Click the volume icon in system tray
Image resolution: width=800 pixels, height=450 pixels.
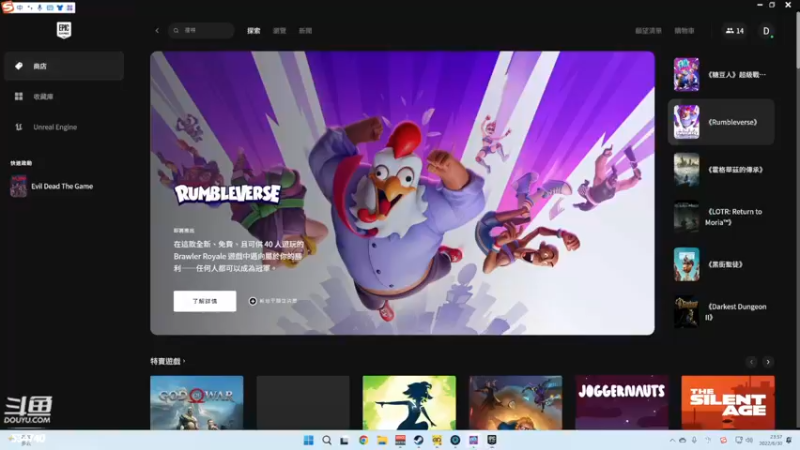749,440
